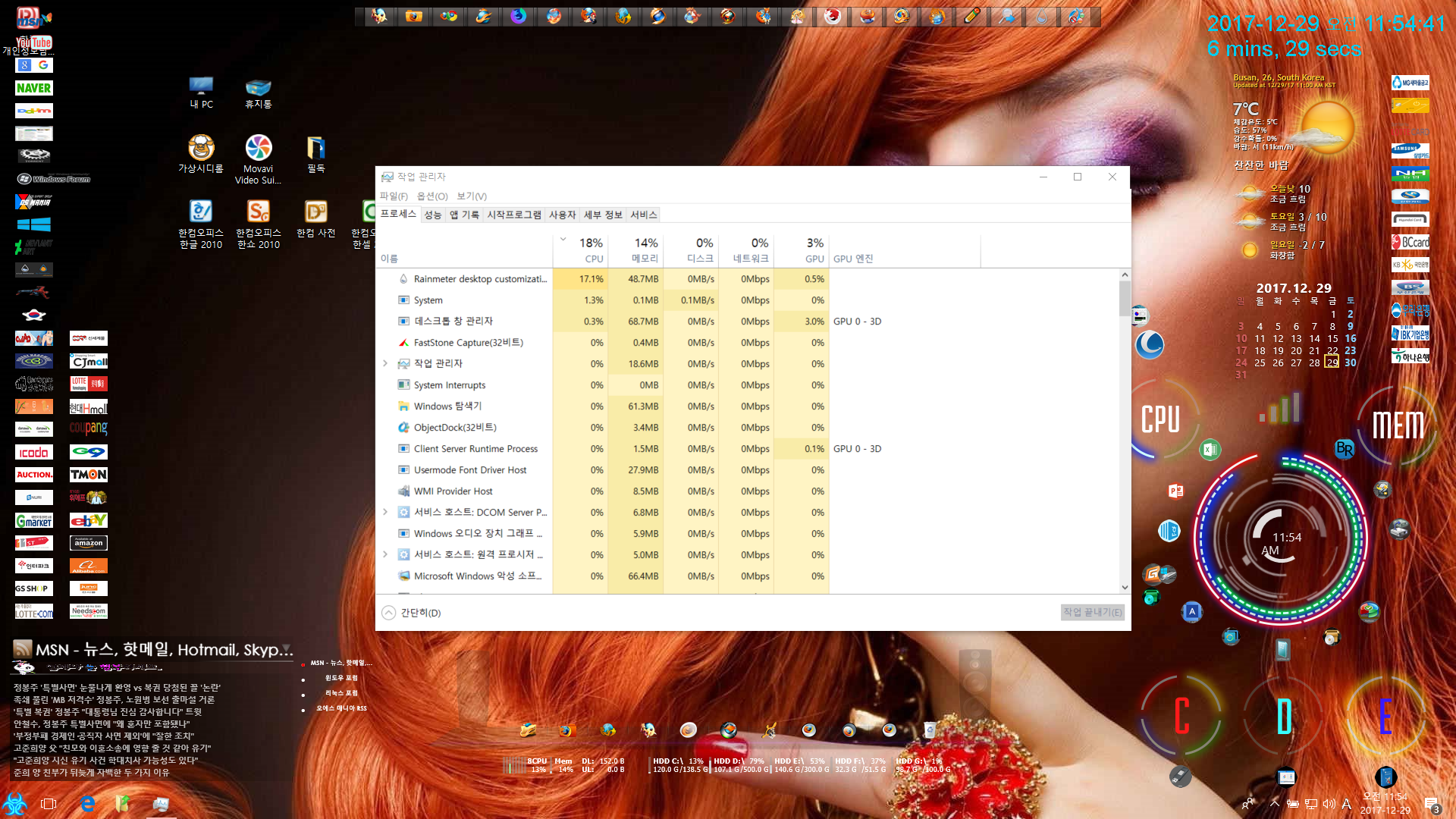Image resolution: width=1456 pixels, height=819 pixels.
Task: Launch Movavi Video Suite desktop icon
Action: (x=258, y=159)
